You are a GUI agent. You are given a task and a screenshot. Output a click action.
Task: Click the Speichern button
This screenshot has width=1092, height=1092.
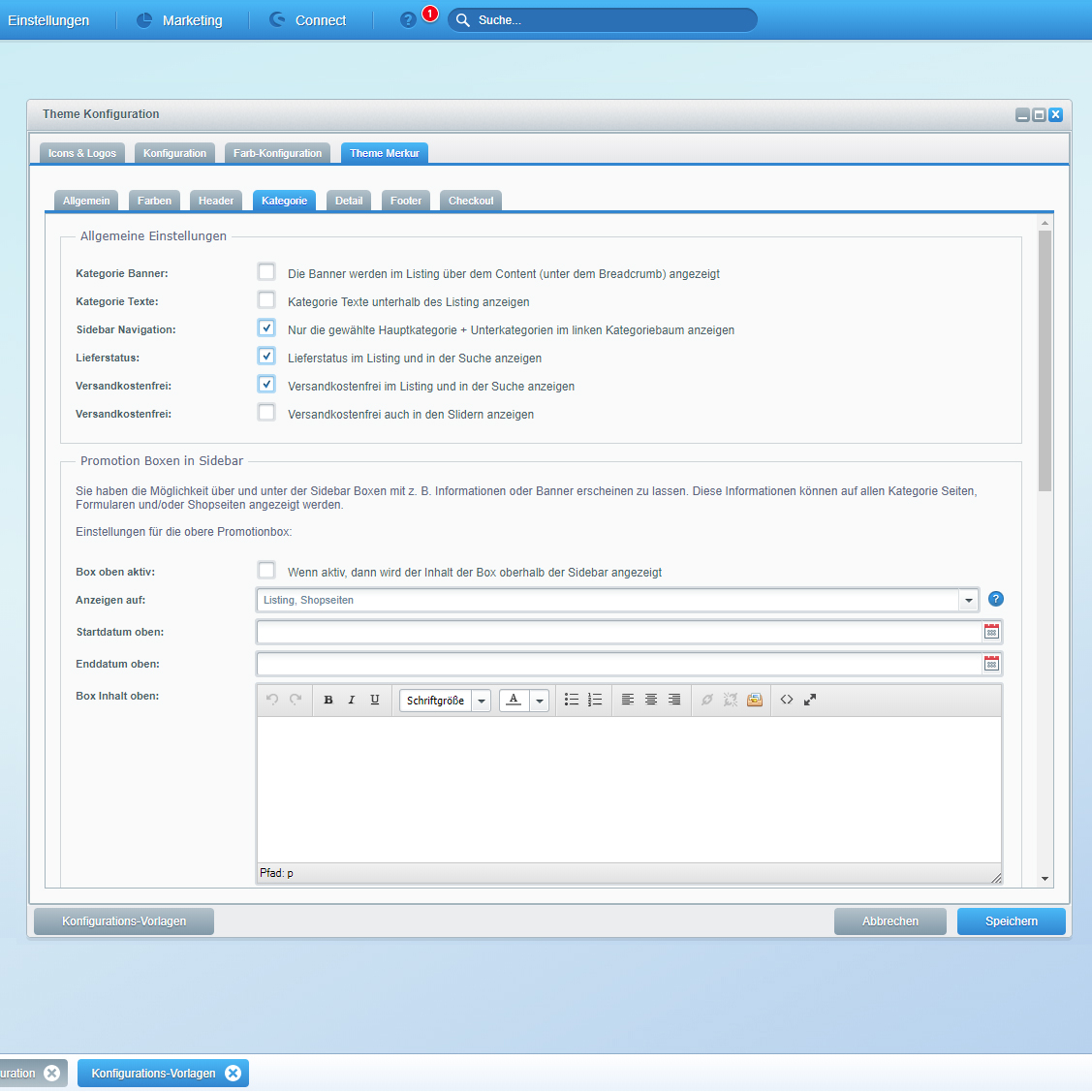[x=1011, y=921]
